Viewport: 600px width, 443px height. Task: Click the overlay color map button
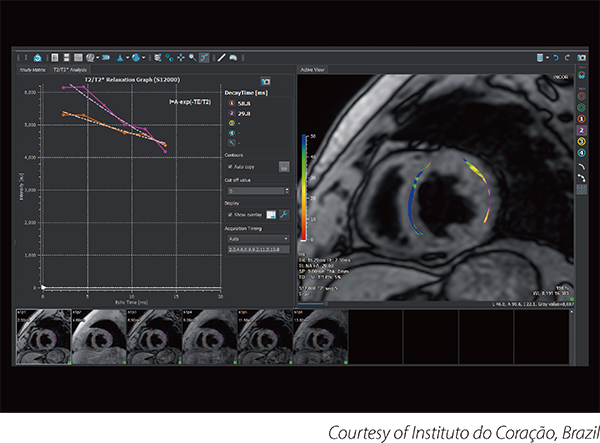271,215
